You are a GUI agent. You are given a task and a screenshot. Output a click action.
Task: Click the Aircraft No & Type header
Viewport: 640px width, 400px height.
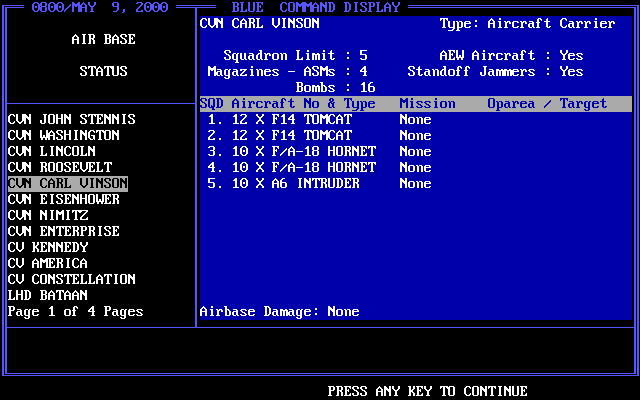coord(304,103)
